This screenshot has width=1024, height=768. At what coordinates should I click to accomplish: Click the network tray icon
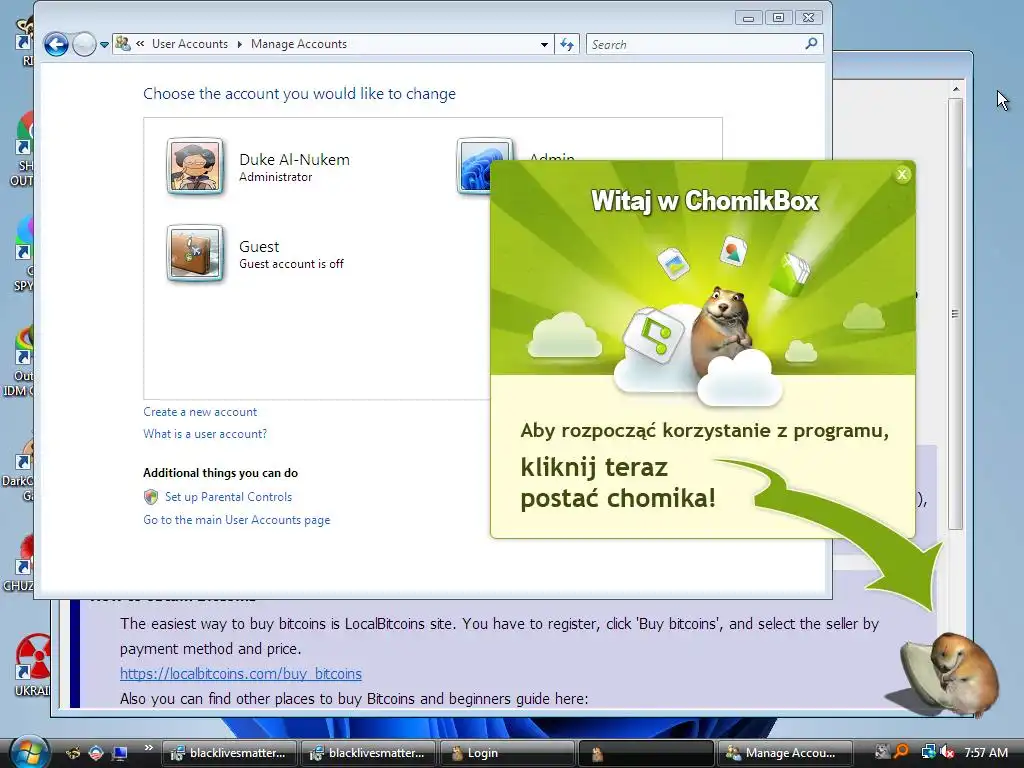(927, 753)
